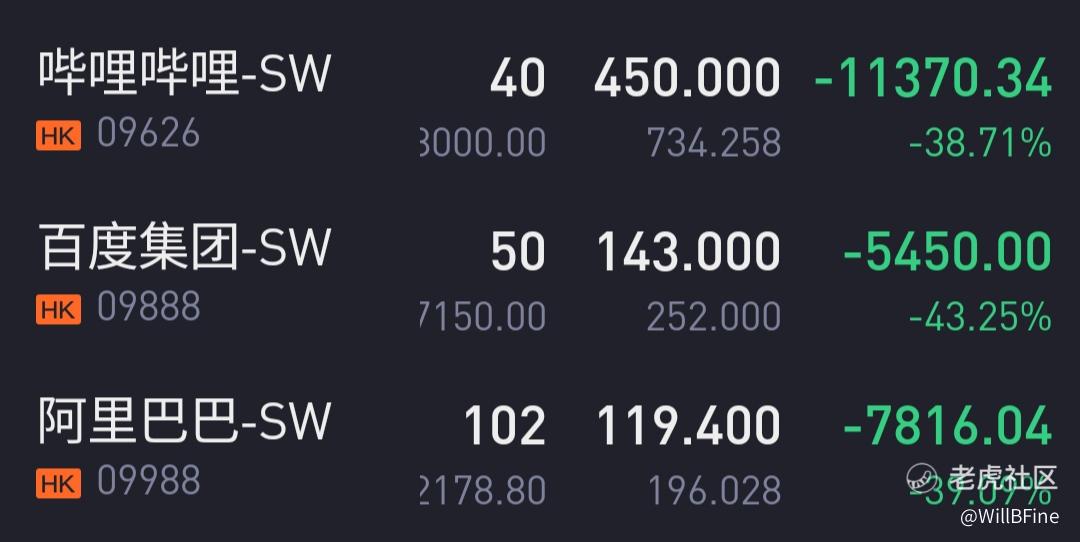Open the 哔哩哔哩-SW stock position
Image resolution: width=1080 pixels, height=542 pixels.
(185, 75)
